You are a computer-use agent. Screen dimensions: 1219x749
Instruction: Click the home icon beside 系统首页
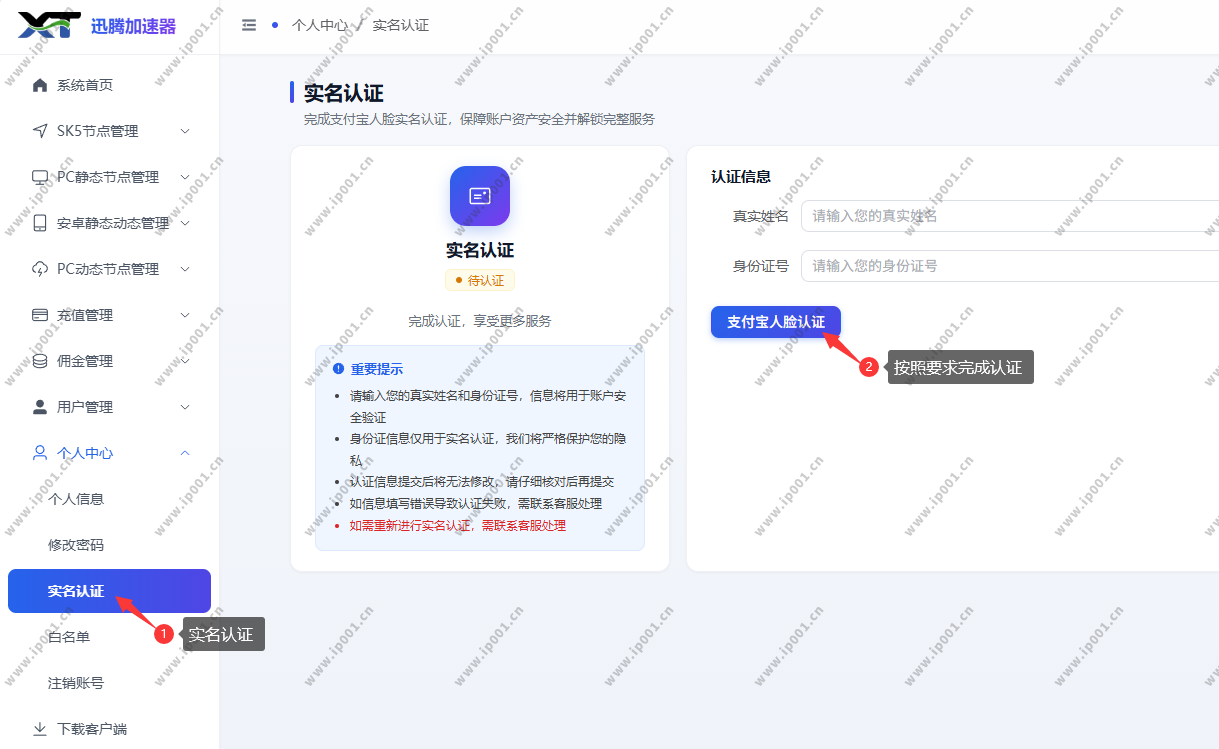point(40,85)
